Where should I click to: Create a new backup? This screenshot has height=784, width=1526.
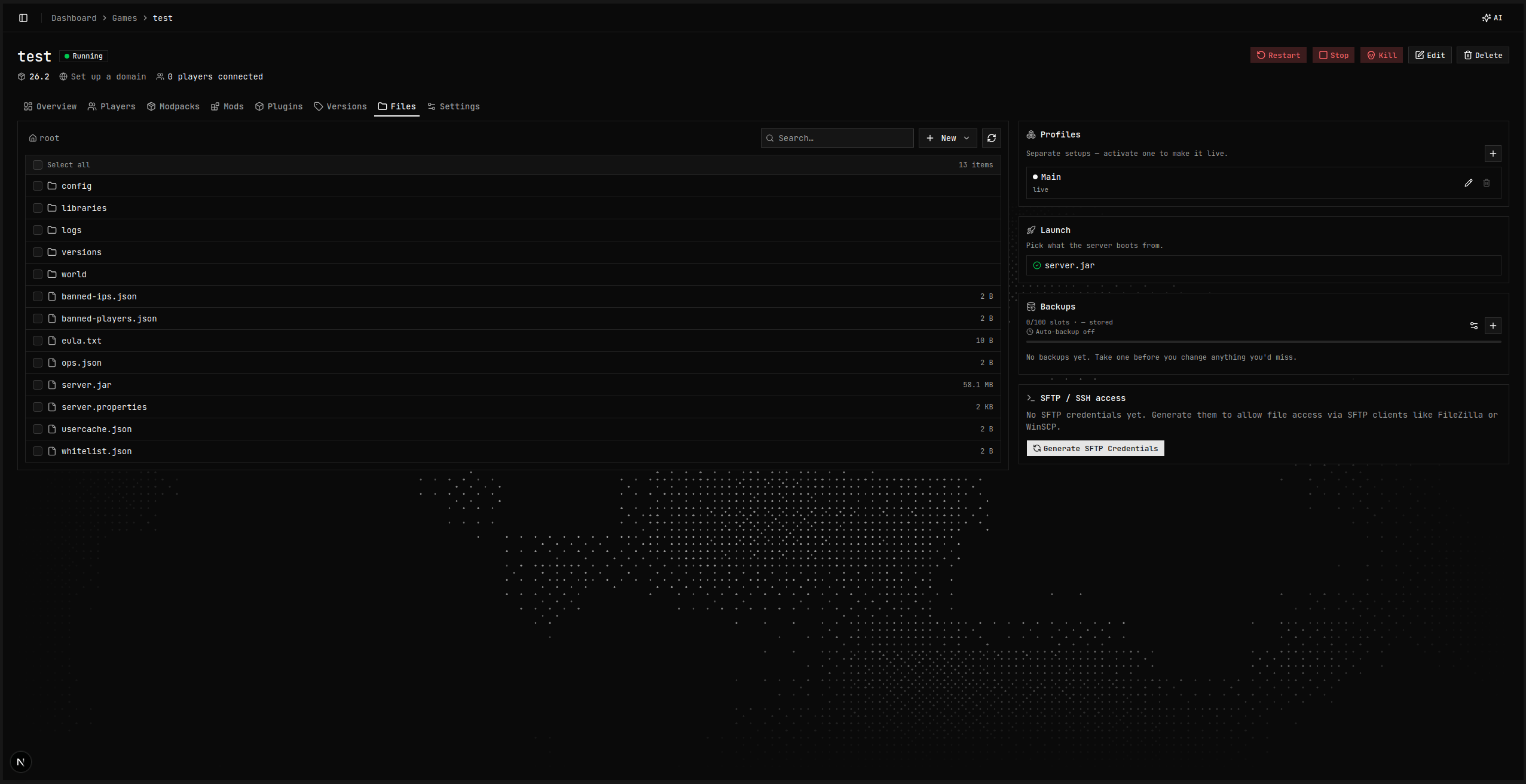coord(1493,326)
